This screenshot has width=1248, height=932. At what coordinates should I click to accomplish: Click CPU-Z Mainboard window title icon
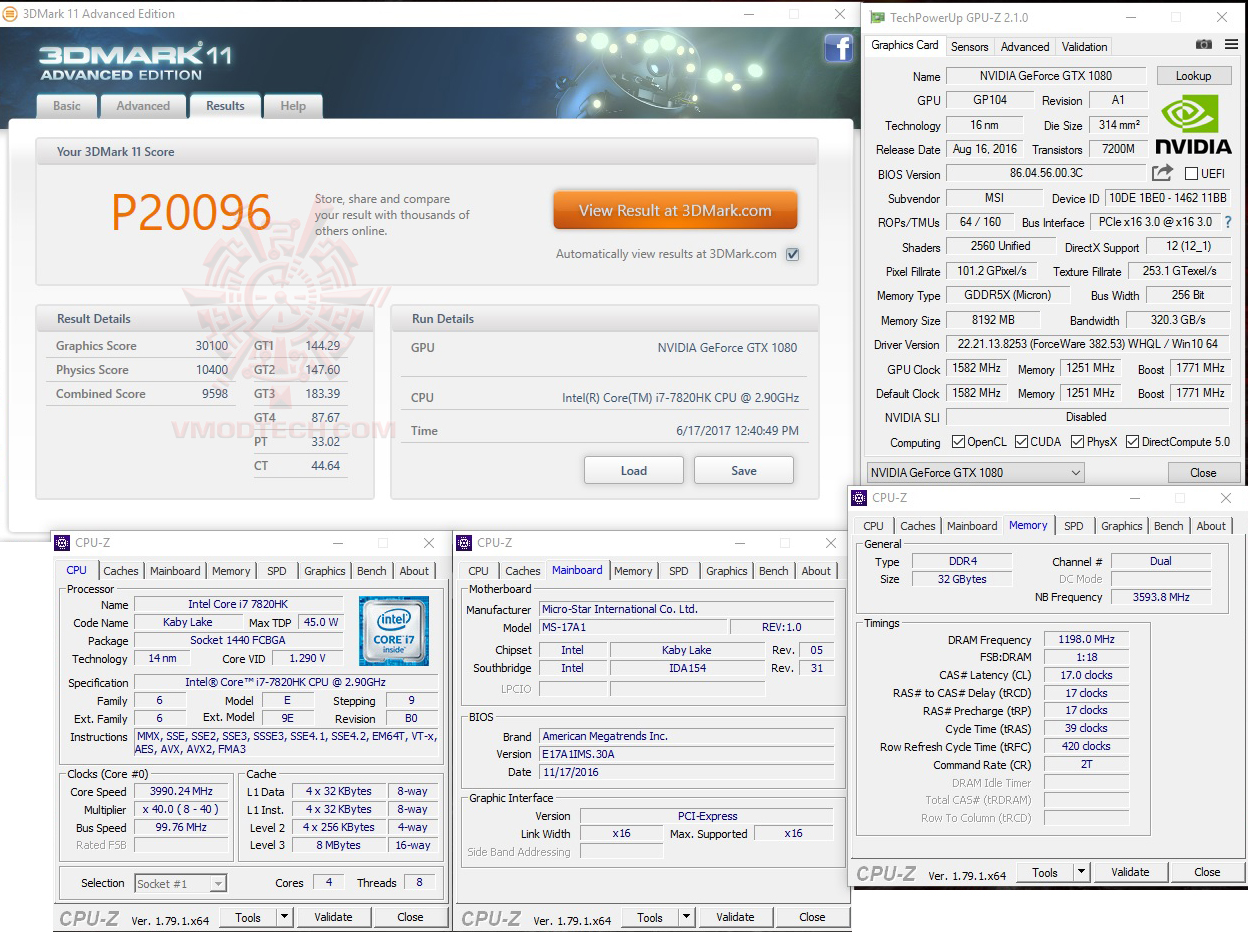click(x=464, y=543)
